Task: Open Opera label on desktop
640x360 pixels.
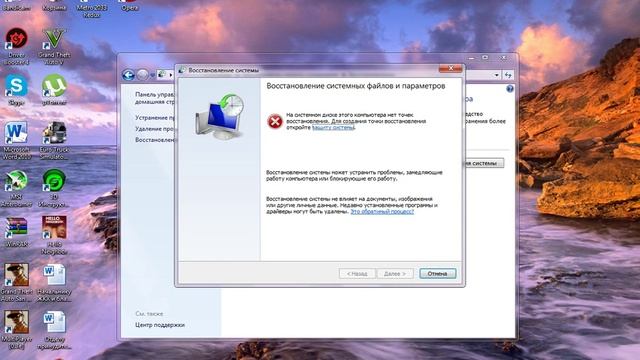Action: [130, 7]
